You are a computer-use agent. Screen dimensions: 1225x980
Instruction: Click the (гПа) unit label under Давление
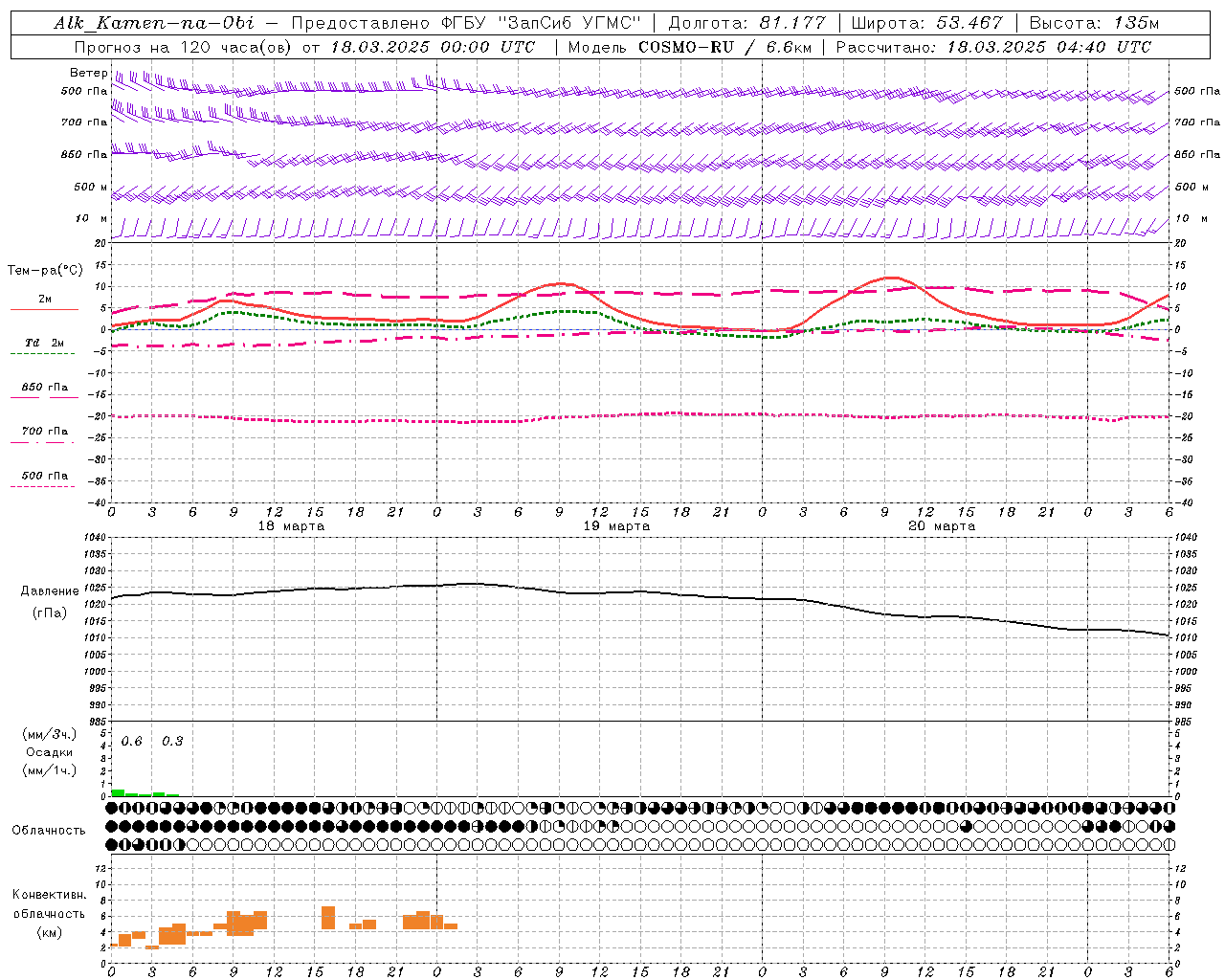[50, 613]
